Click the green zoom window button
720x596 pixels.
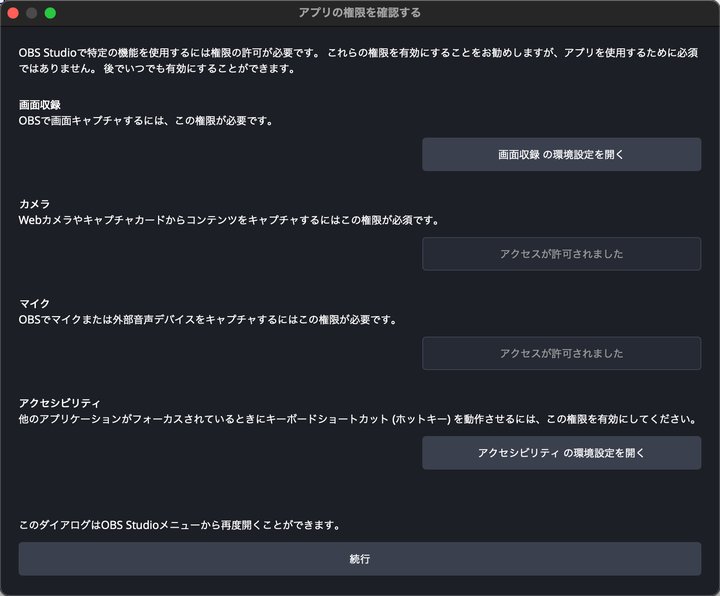(x=50, y=13)
